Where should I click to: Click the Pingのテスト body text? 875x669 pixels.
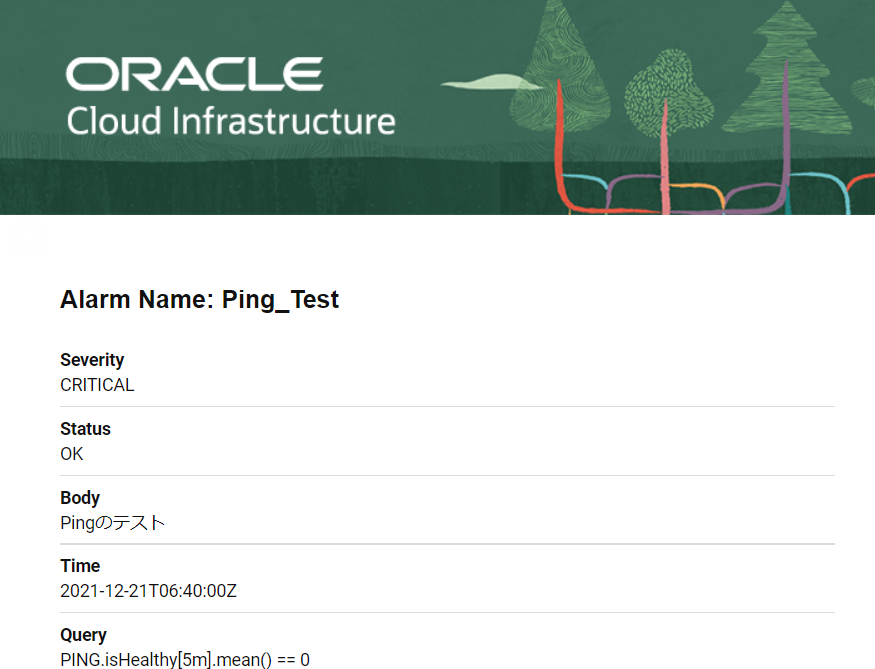point(112,523)
